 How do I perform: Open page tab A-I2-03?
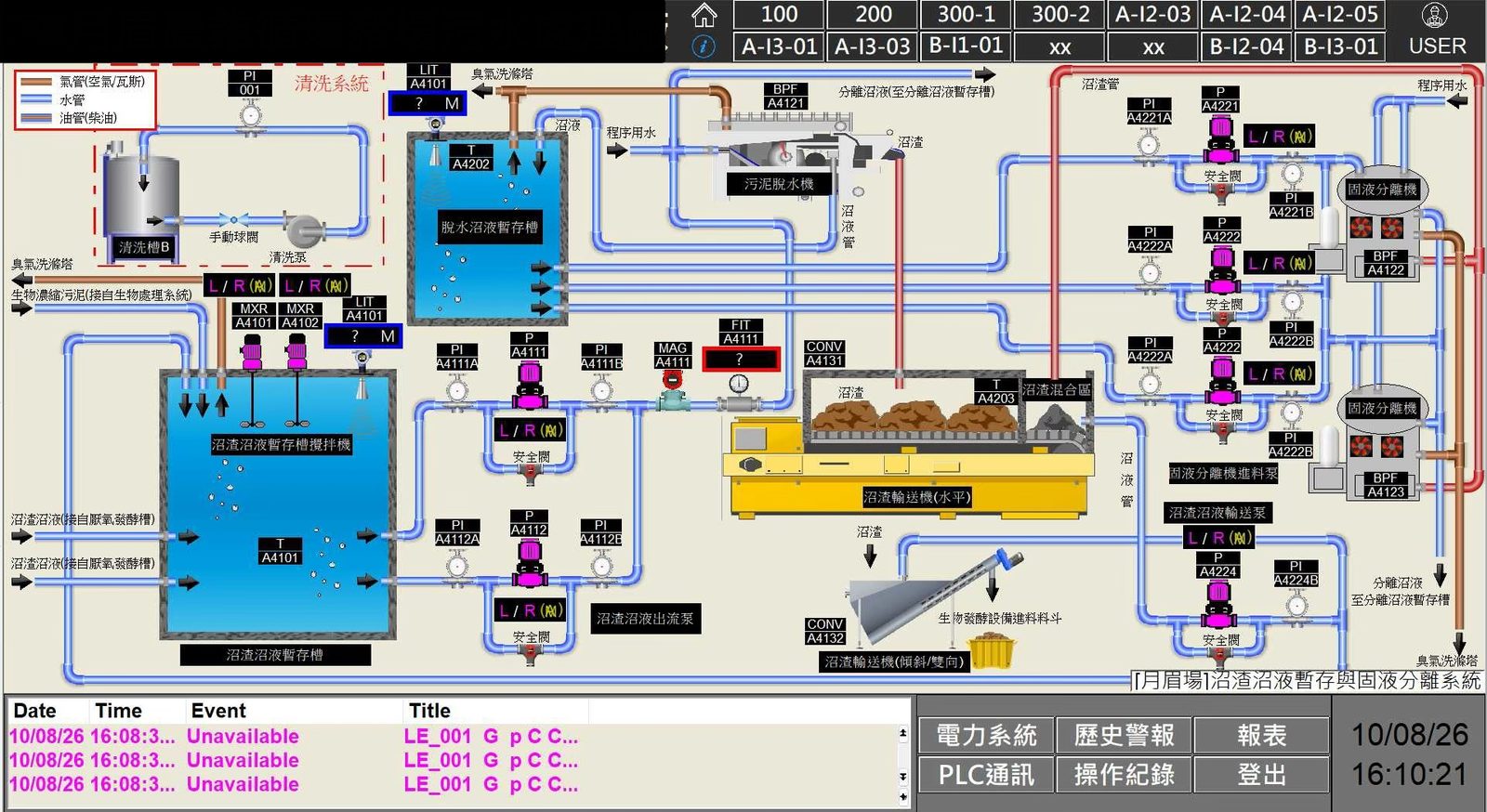(1153, 14)
